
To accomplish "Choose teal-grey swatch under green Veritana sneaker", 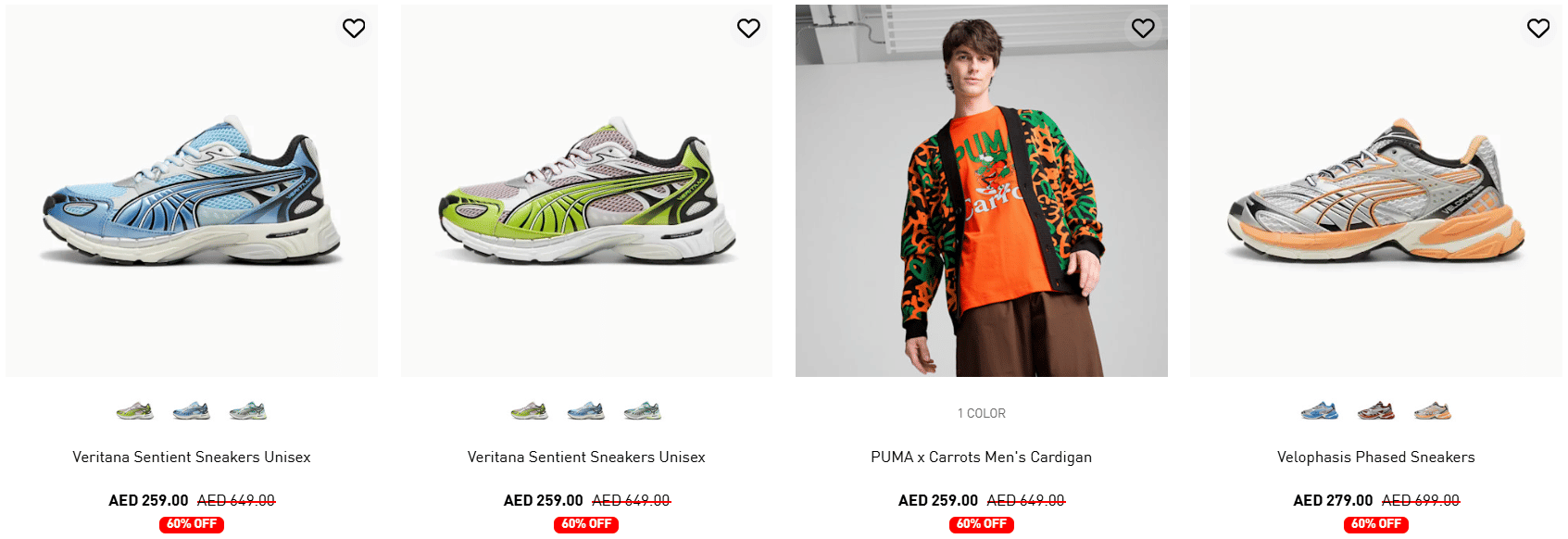I will pyautogui.click(x=643, y=410).
